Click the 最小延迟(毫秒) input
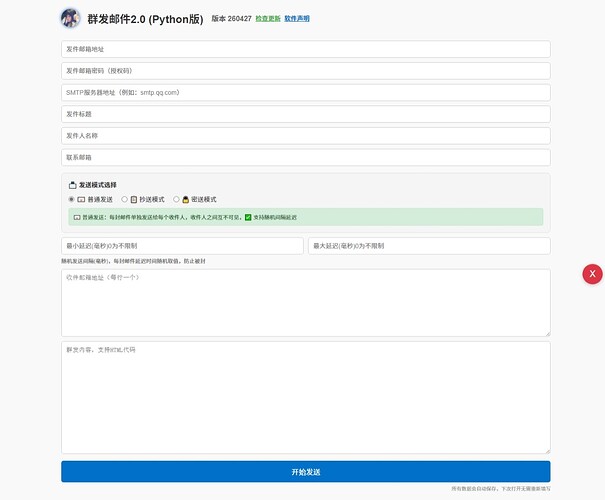Screen dimensions: 605x500 [182, 246]
